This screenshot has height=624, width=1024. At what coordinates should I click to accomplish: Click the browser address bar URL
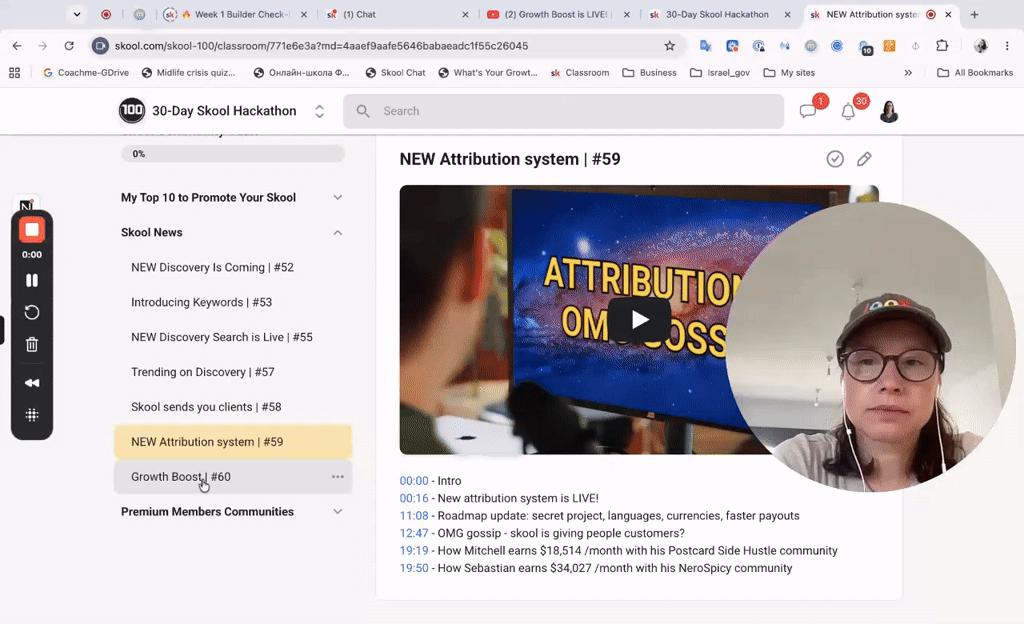[x=321, y=46]
